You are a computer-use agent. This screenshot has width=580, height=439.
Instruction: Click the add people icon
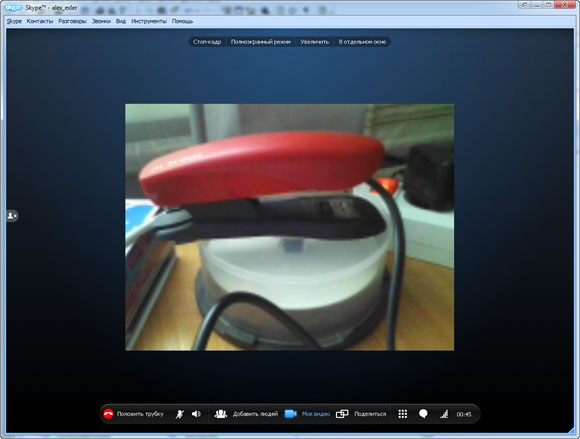pos(221,414)
